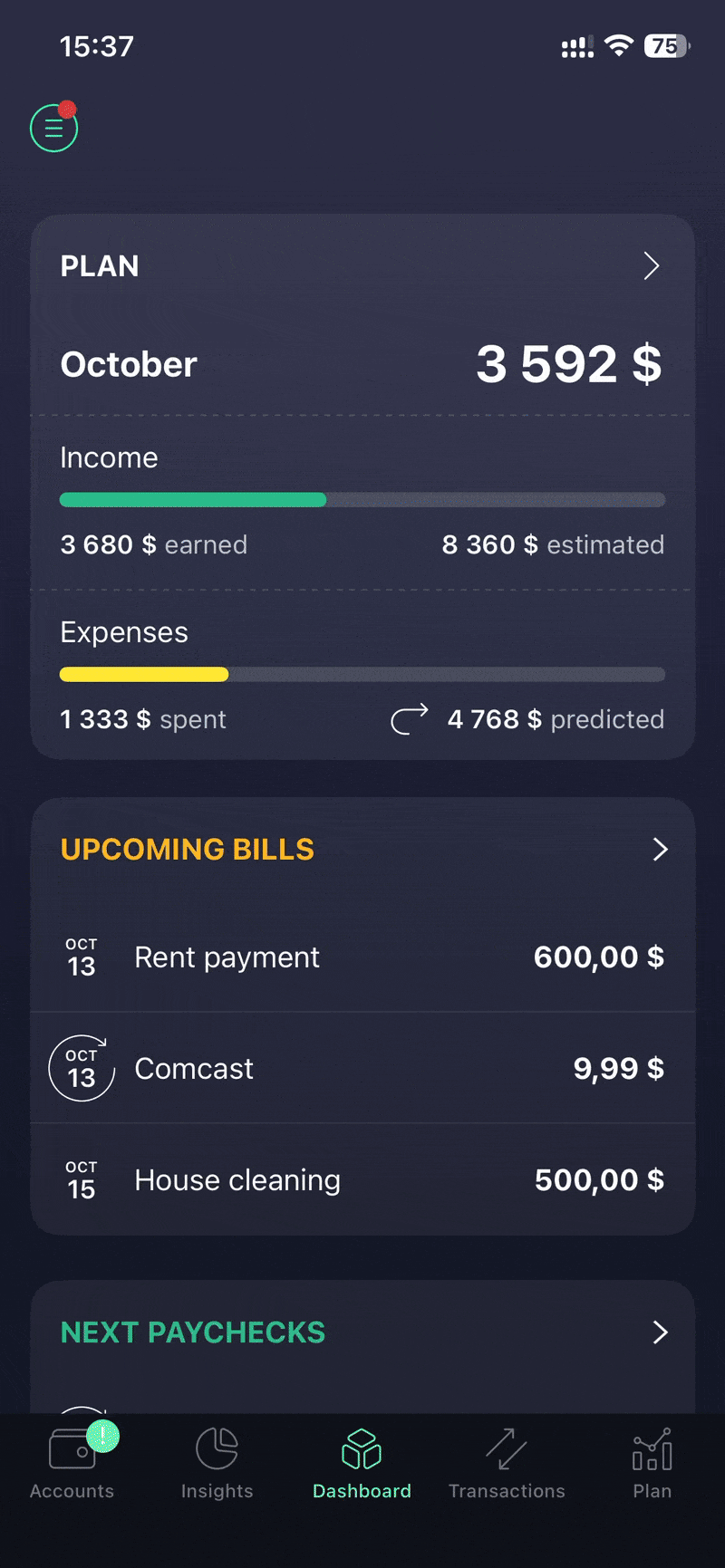Tap the predicted expenses arrow icon
725x1568 pixels.
410,719
